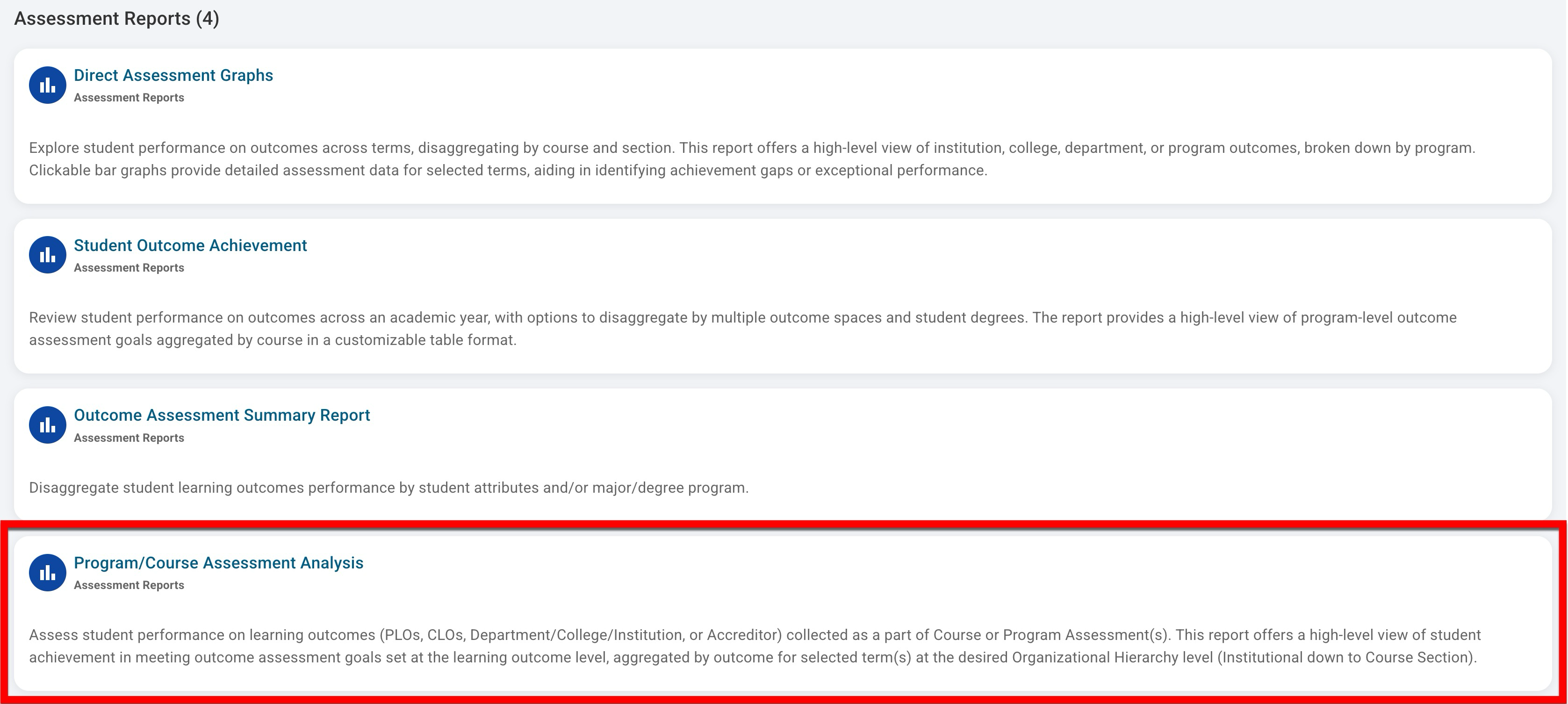Open the Direct Assessment Graphs report link
This screenshot has width=1568, height=704.
tap(173, 75)
